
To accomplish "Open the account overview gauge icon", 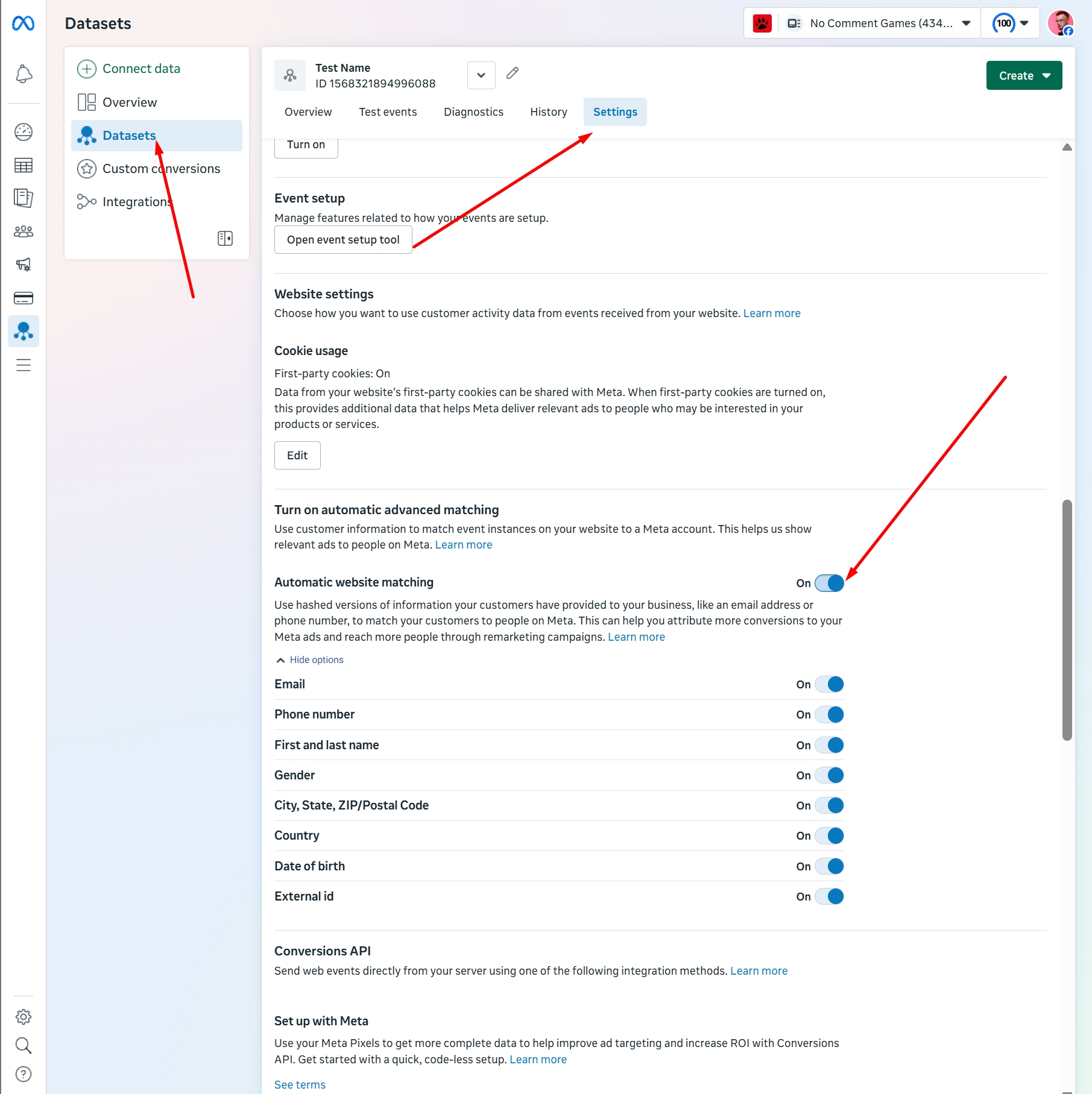I will (24, 132).
